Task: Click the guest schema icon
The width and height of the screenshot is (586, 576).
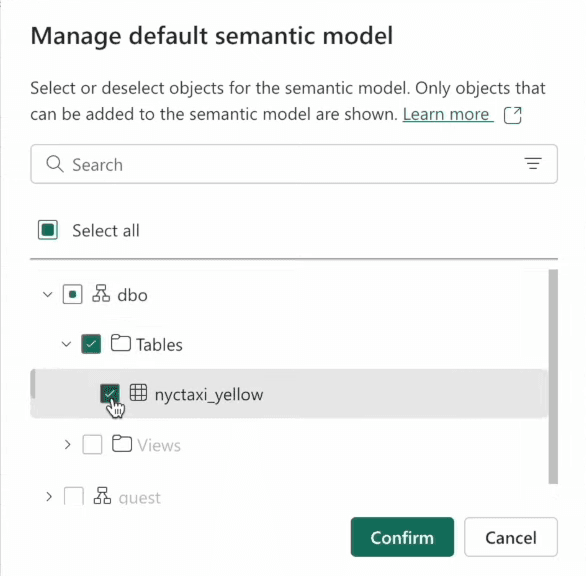Action: pyautogui.click(x=102, y=496)
